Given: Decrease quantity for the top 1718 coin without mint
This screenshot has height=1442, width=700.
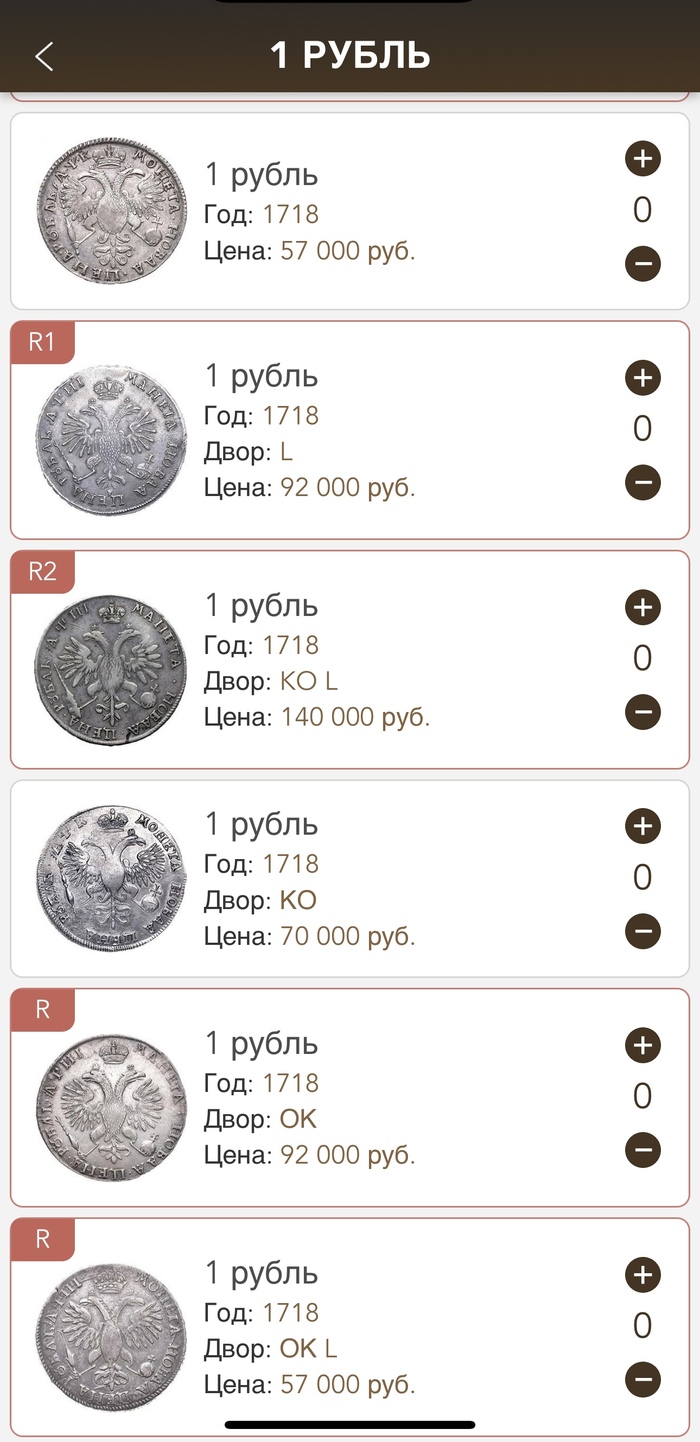Looking at the screenshot, I should click(x=642, y=264).
